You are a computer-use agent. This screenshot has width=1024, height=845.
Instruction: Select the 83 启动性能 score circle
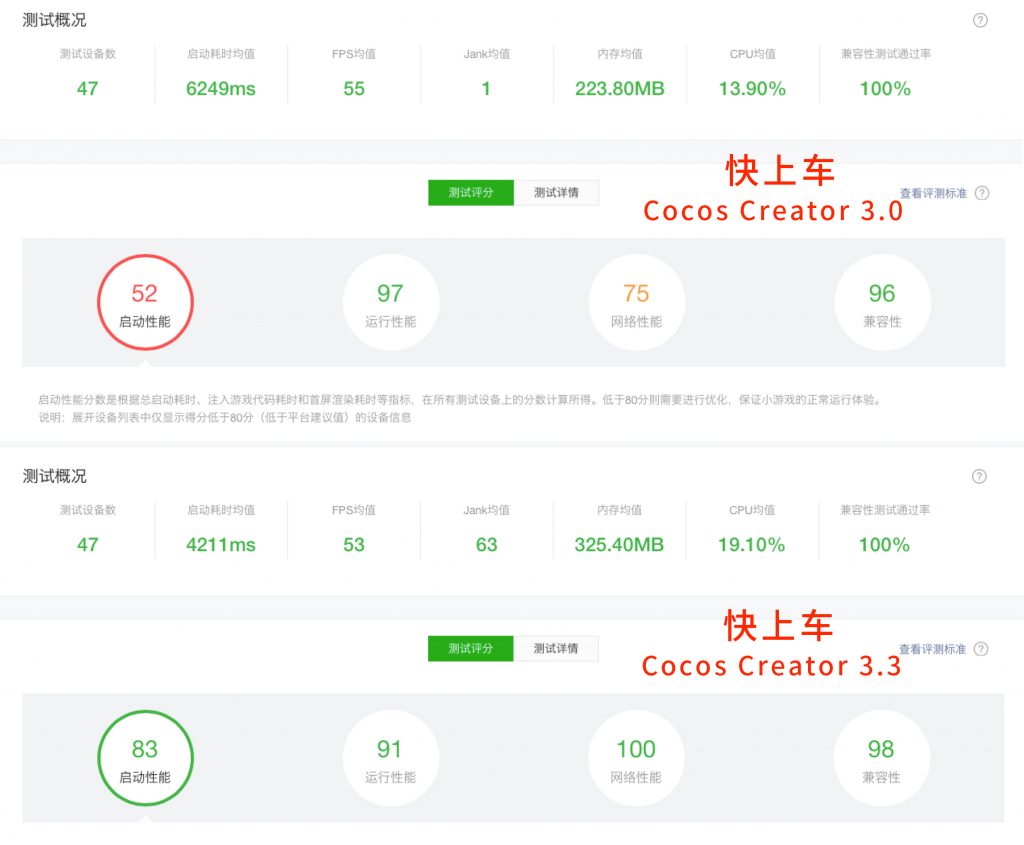tap(145, 758)
